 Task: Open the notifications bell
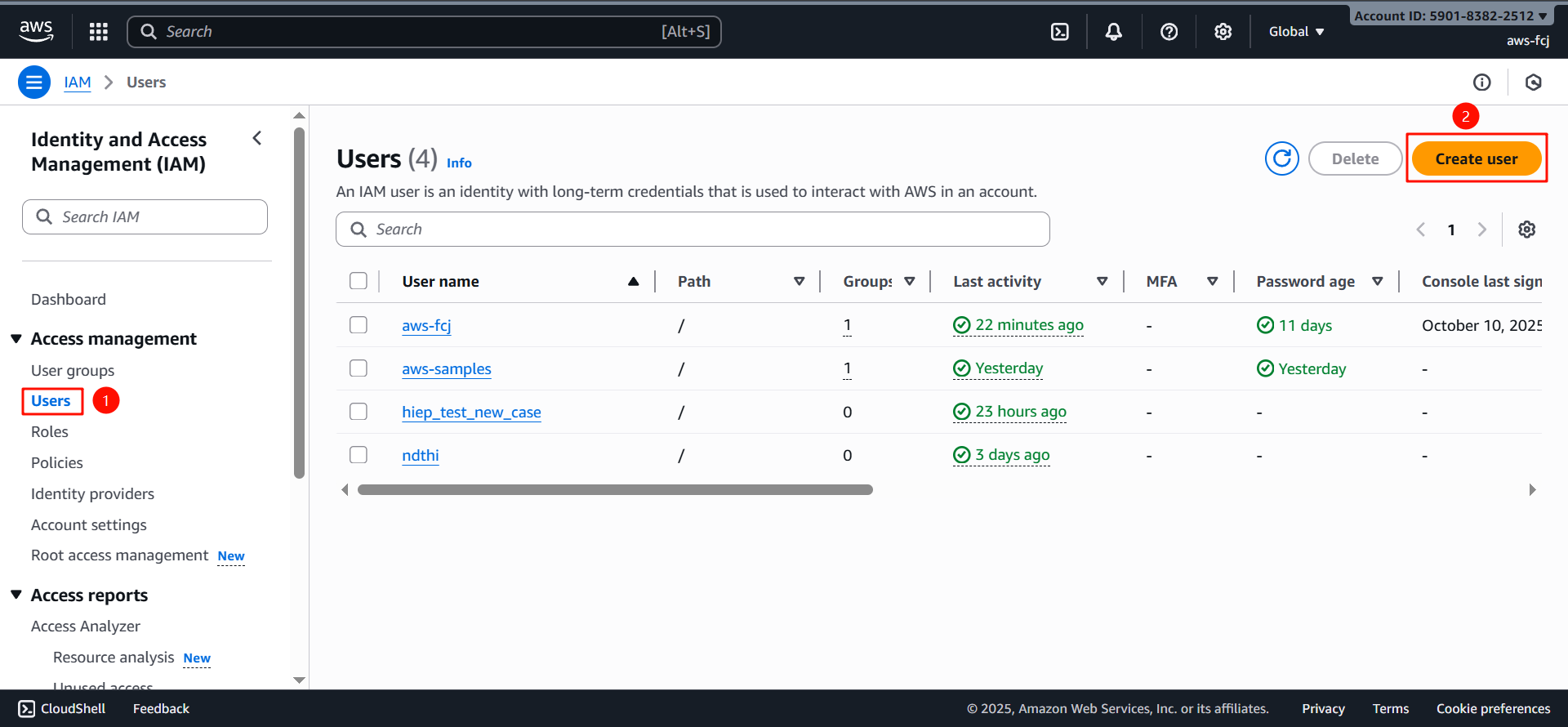(x=1113, y=31)
